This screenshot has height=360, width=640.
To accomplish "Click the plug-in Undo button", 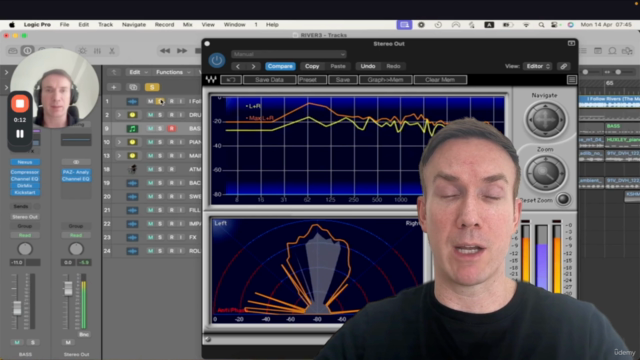I will coord(368,66).
